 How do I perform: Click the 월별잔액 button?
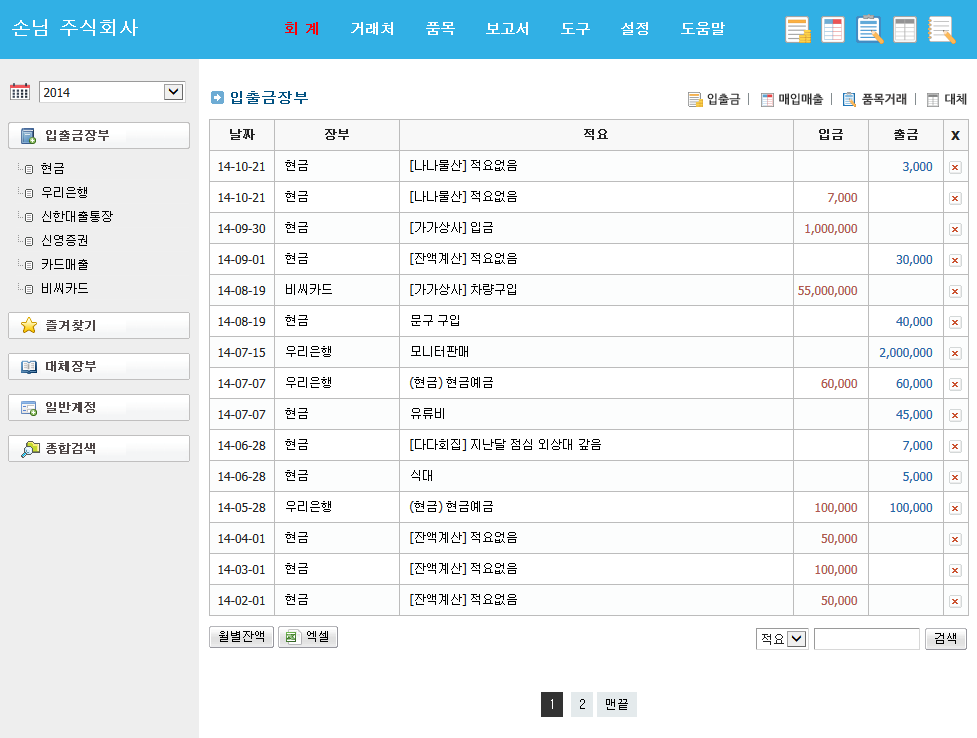coord(240,637)
